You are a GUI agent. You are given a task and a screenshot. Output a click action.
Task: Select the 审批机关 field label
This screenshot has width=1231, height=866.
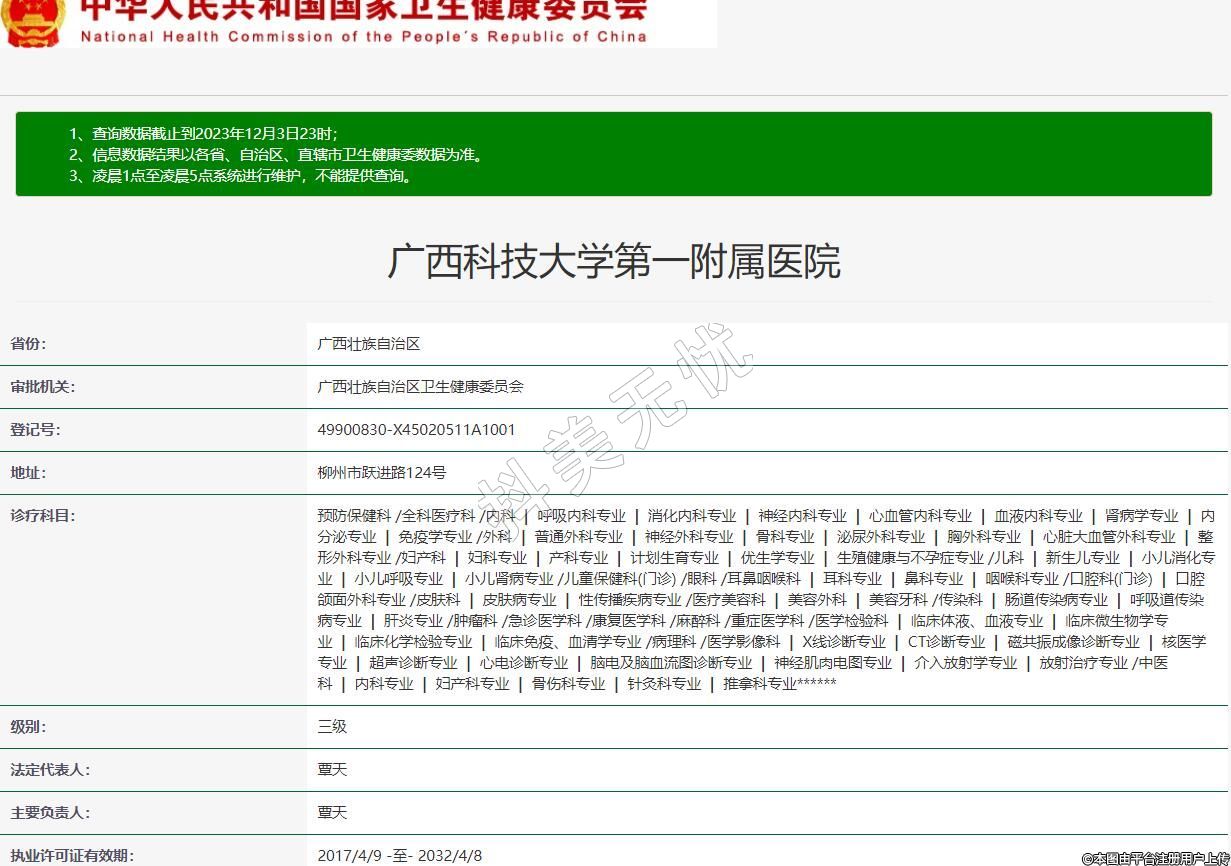click(42, 387)
